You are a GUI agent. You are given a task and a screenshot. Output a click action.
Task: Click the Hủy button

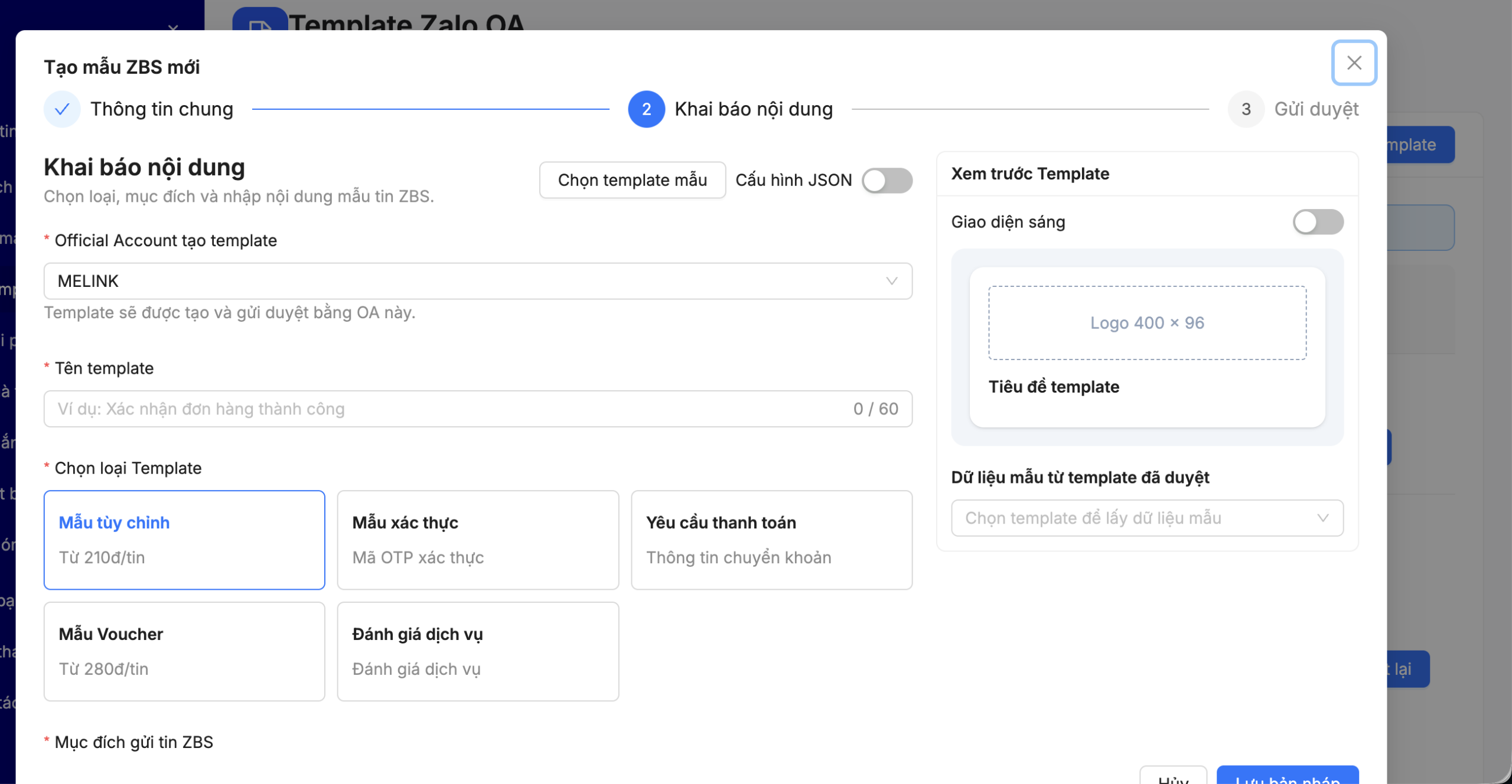[1173, 776]
